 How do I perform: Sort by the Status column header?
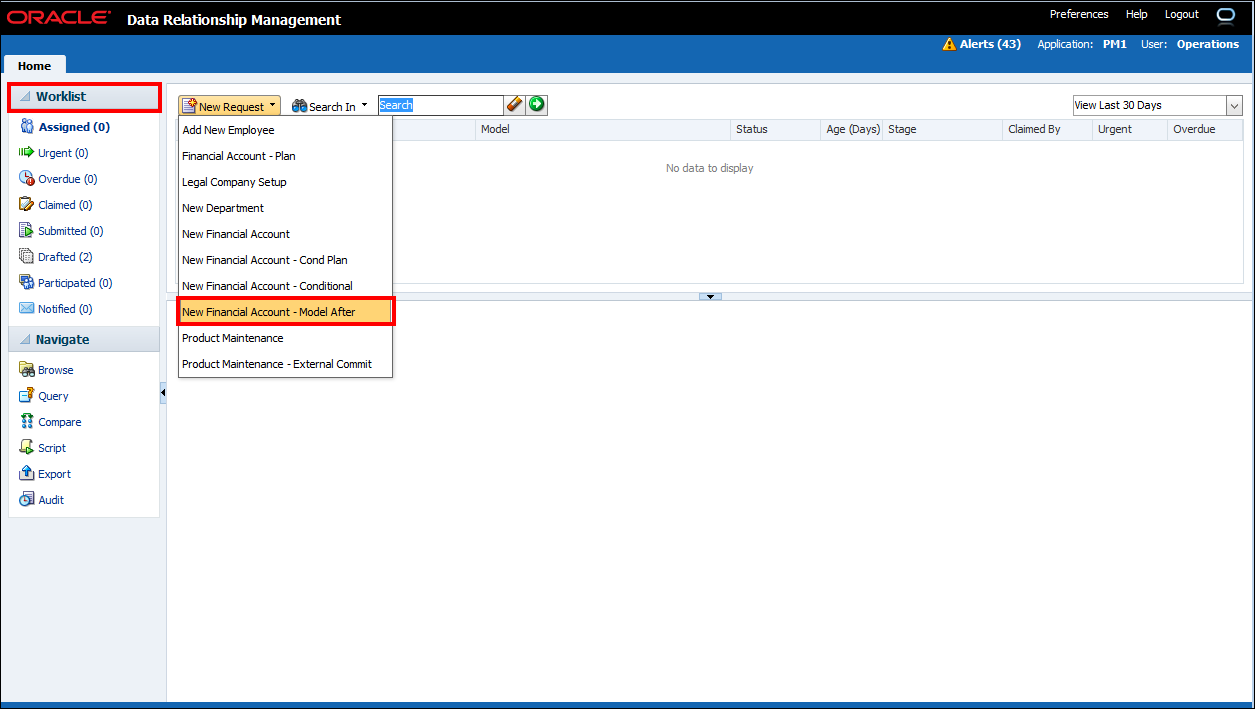(x=776, y=129)
